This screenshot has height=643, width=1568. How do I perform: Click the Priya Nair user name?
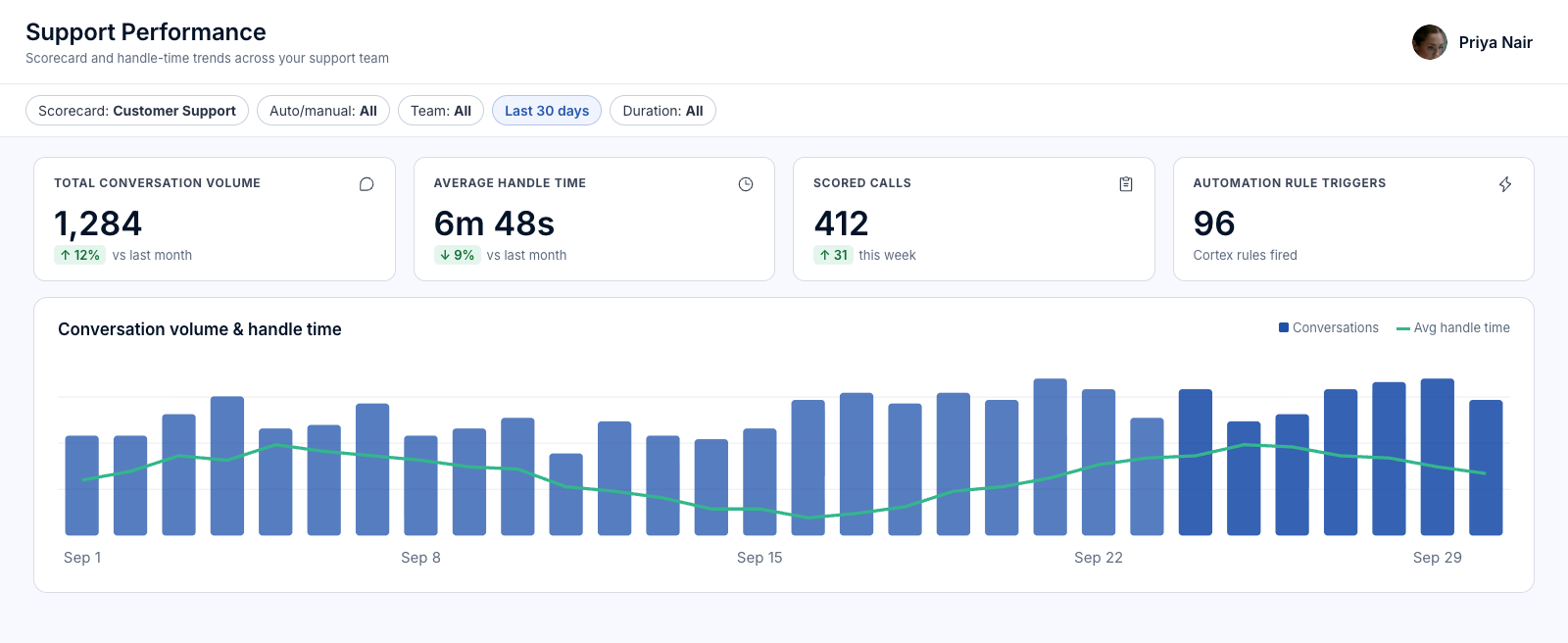click(1495, 42)
